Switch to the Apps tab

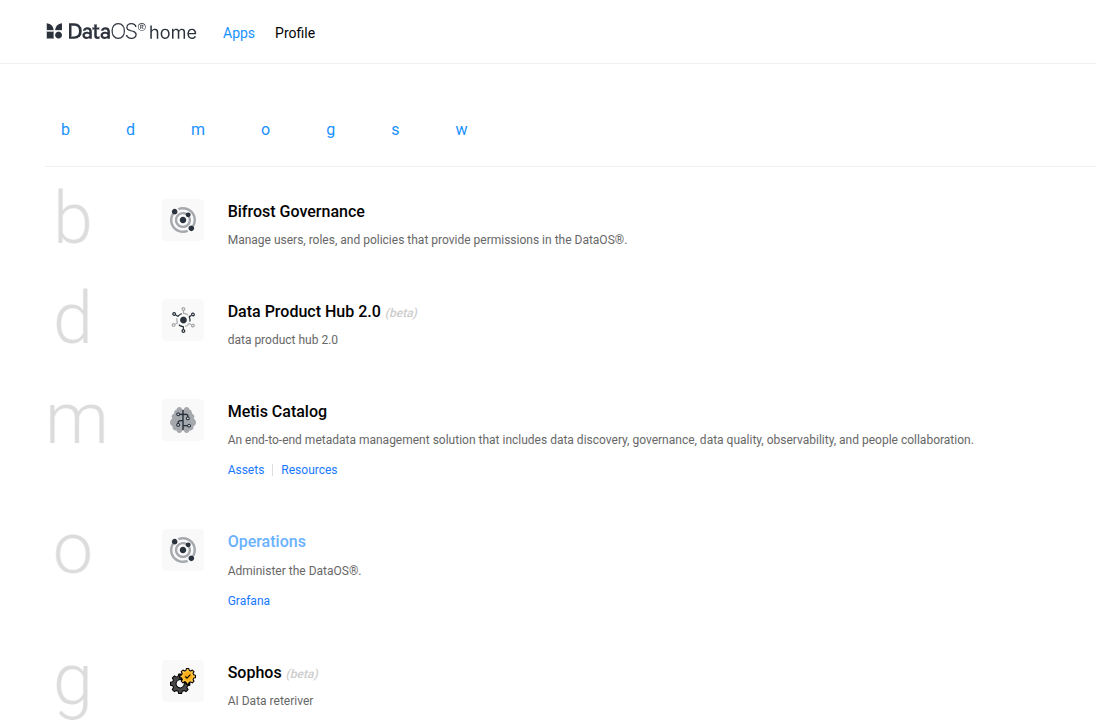tap(239, 33)
